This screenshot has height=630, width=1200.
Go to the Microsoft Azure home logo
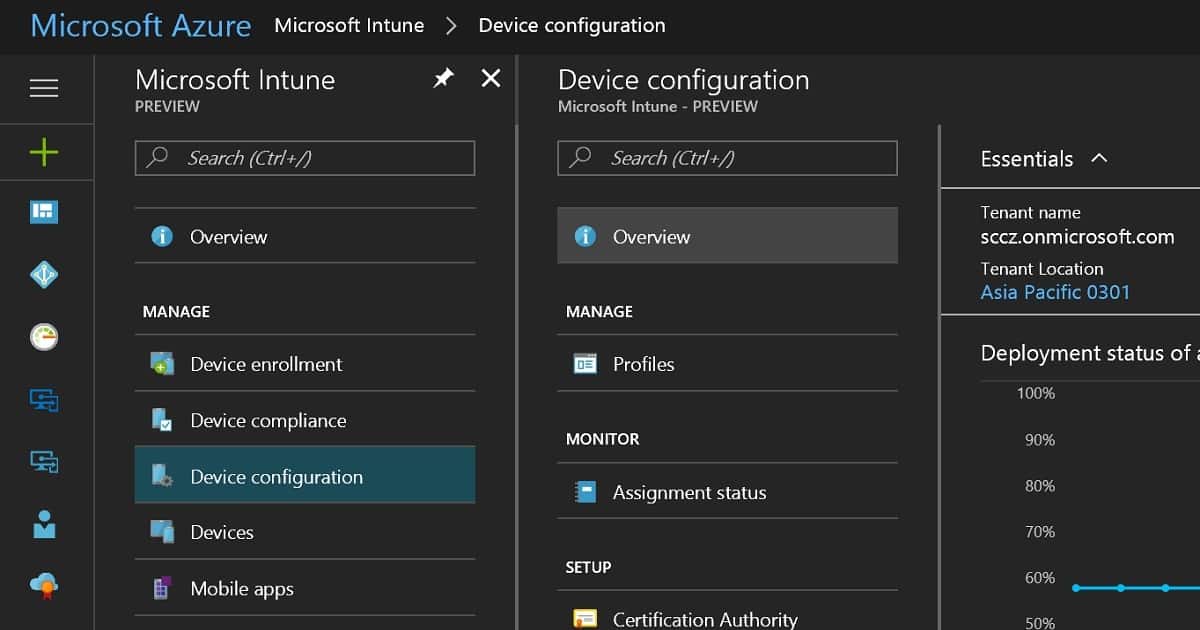(141, 25)
